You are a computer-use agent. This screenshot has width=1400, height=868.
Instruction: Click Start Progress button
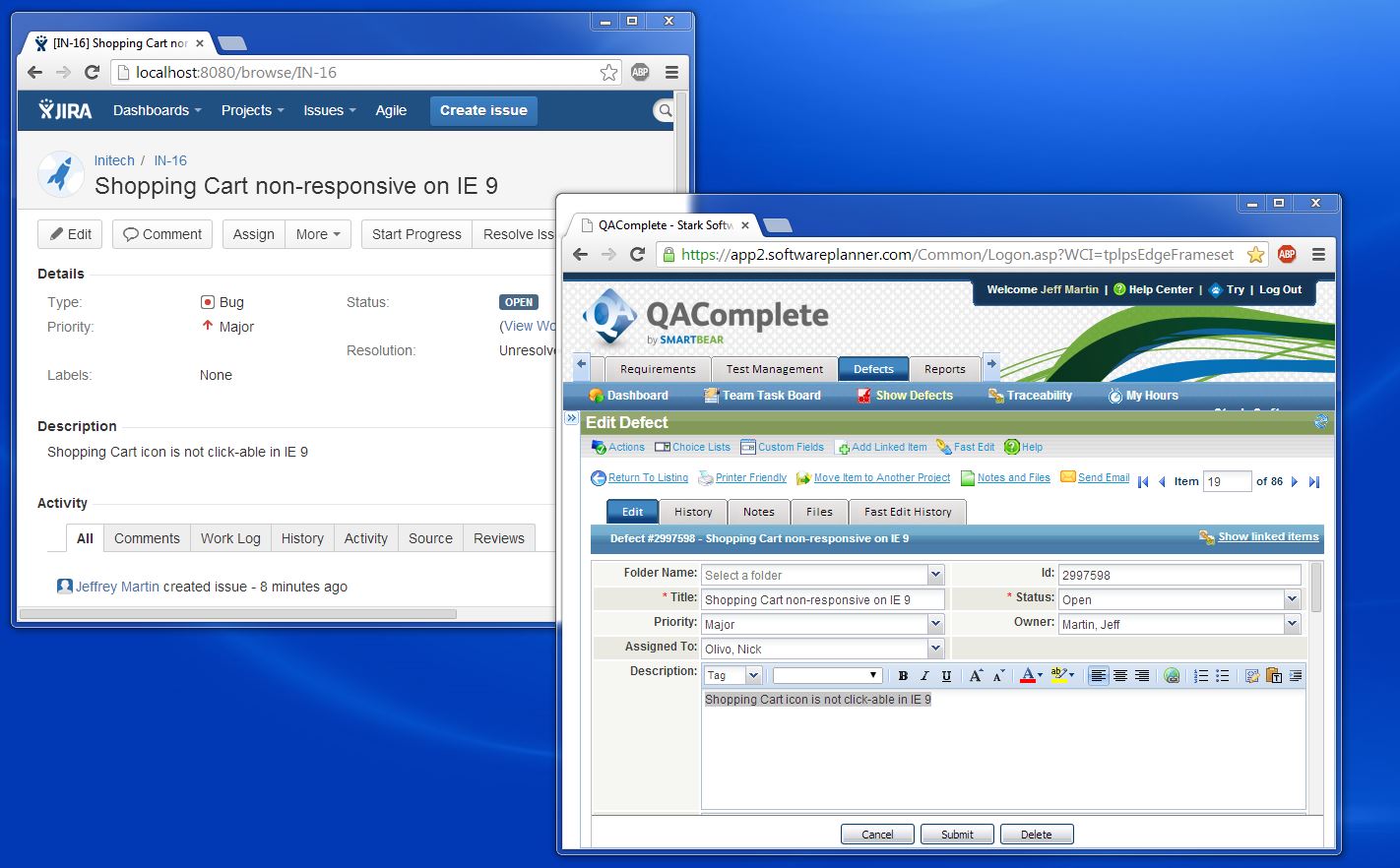[416, 234]
